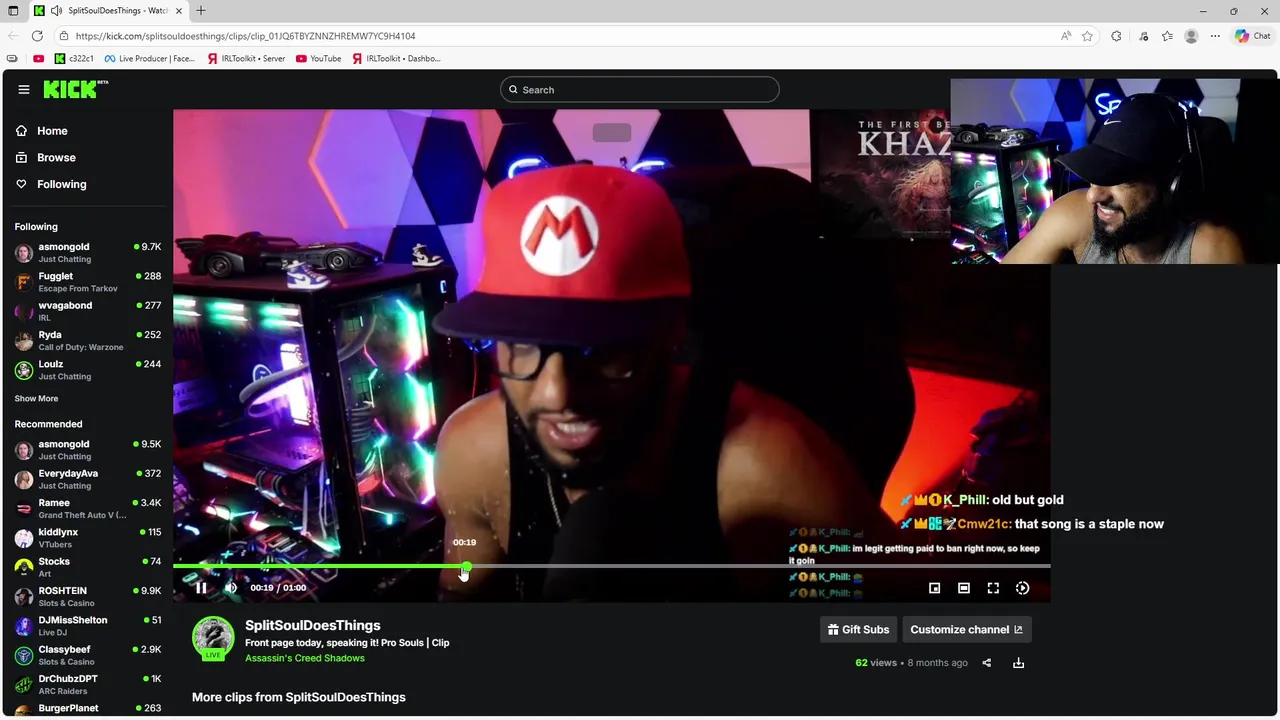Viewport: 1280px width, 720px height.
Task: Open the IRLToolkit Dashboard bookmark
Action: pos(397,58)
